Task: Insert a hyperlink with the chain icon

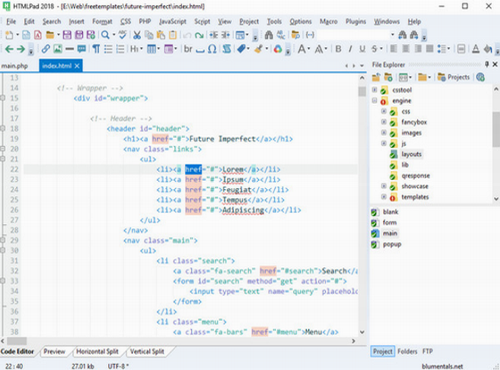Action: pos(46,49)
